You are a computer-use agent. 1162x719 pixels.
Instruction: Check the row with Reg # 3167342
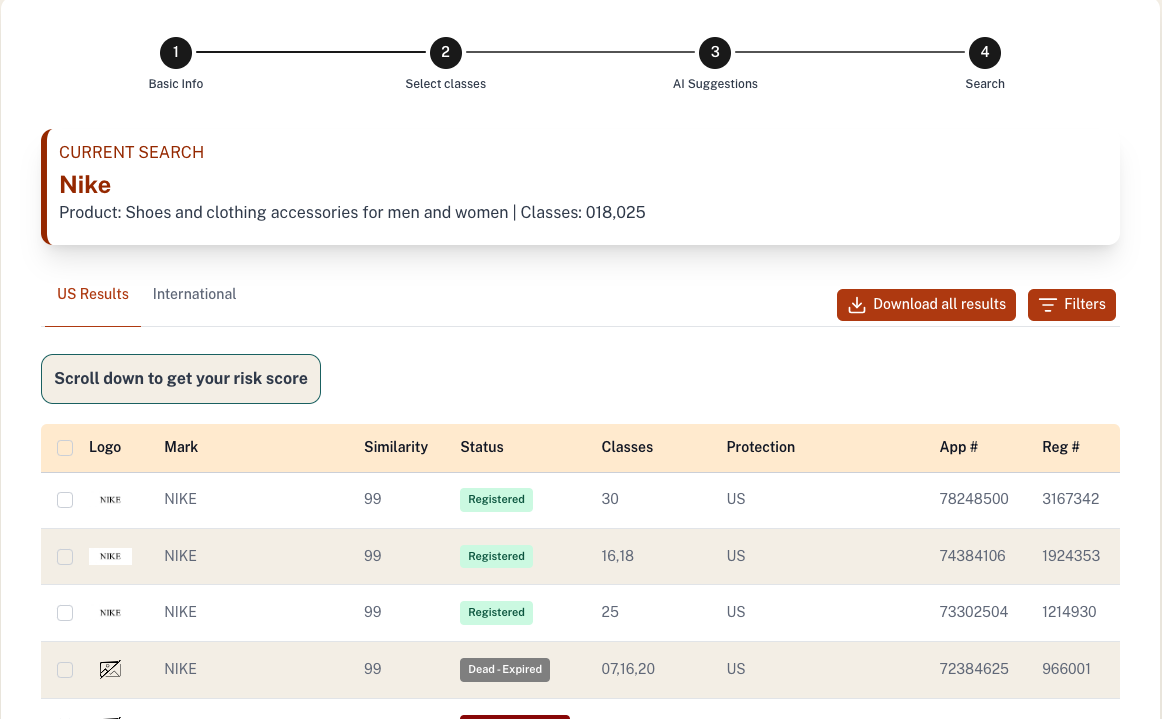[x=65, y=500]
